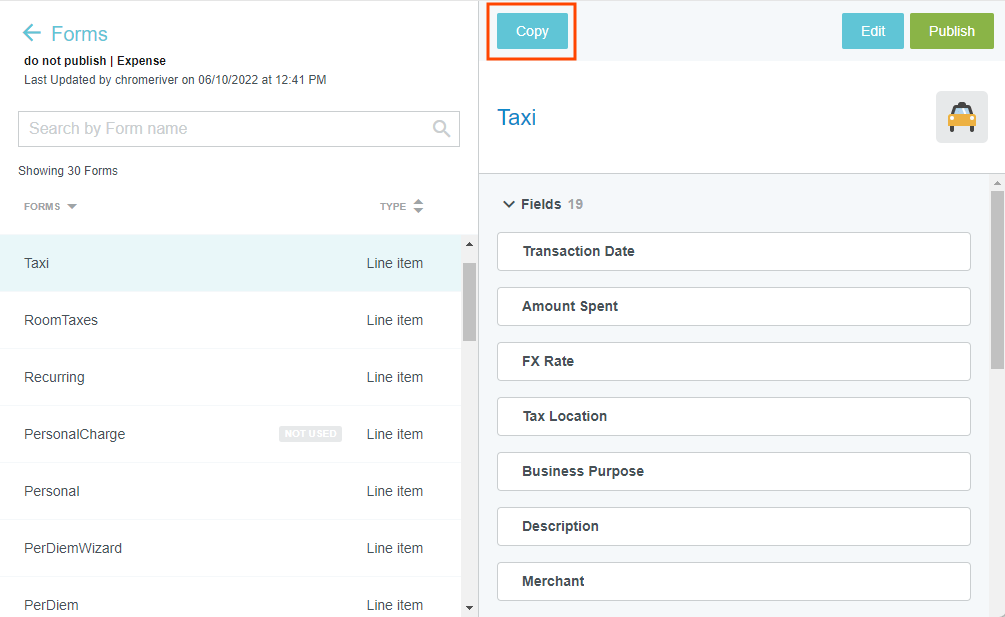Click the fields panel scrollbar up arrow
The image size is (1005, 617).
997,183
